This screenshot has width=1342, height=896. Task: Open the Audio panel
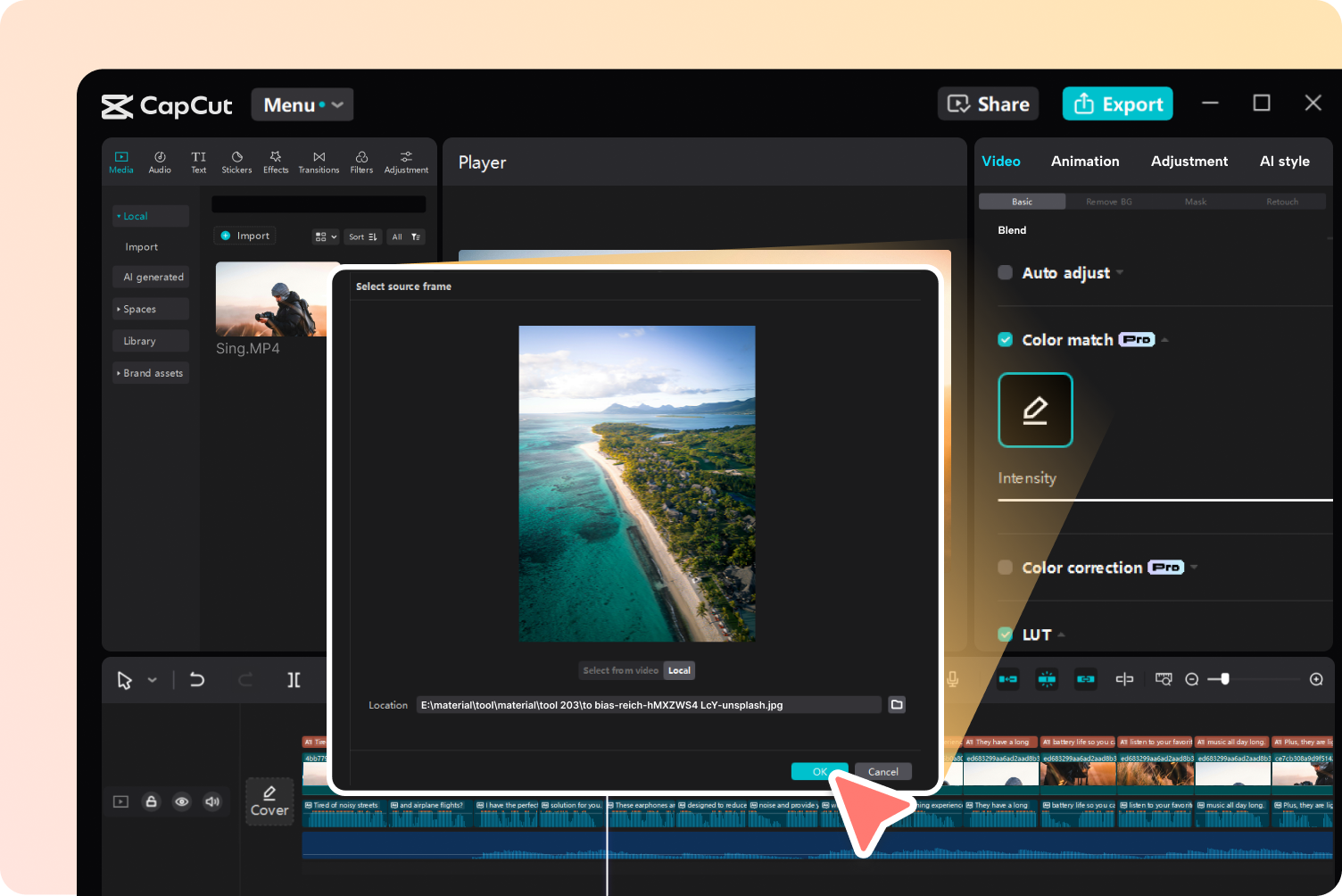click(x=160, y=162)
